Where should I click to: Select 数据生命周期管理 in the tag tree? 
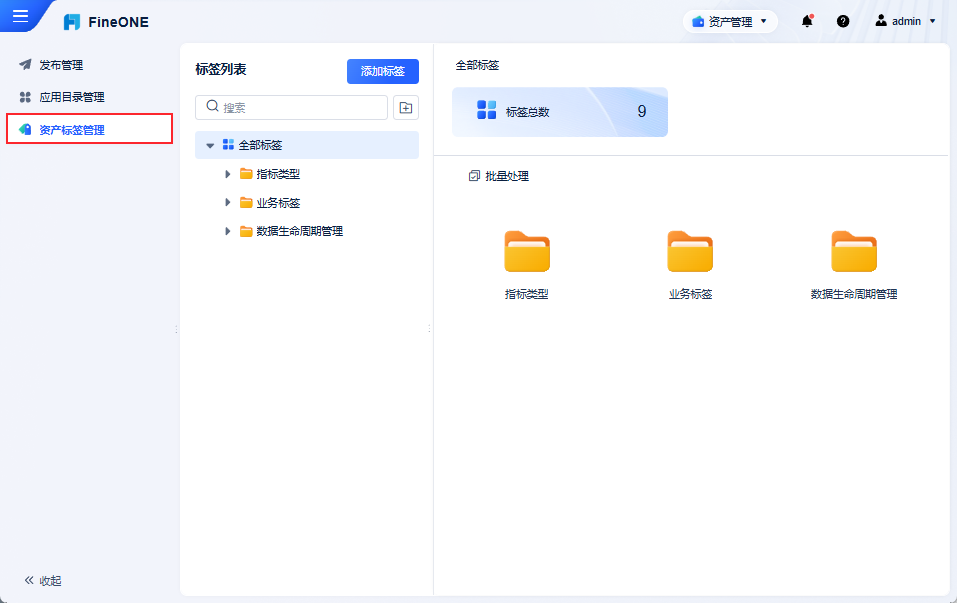299,231
